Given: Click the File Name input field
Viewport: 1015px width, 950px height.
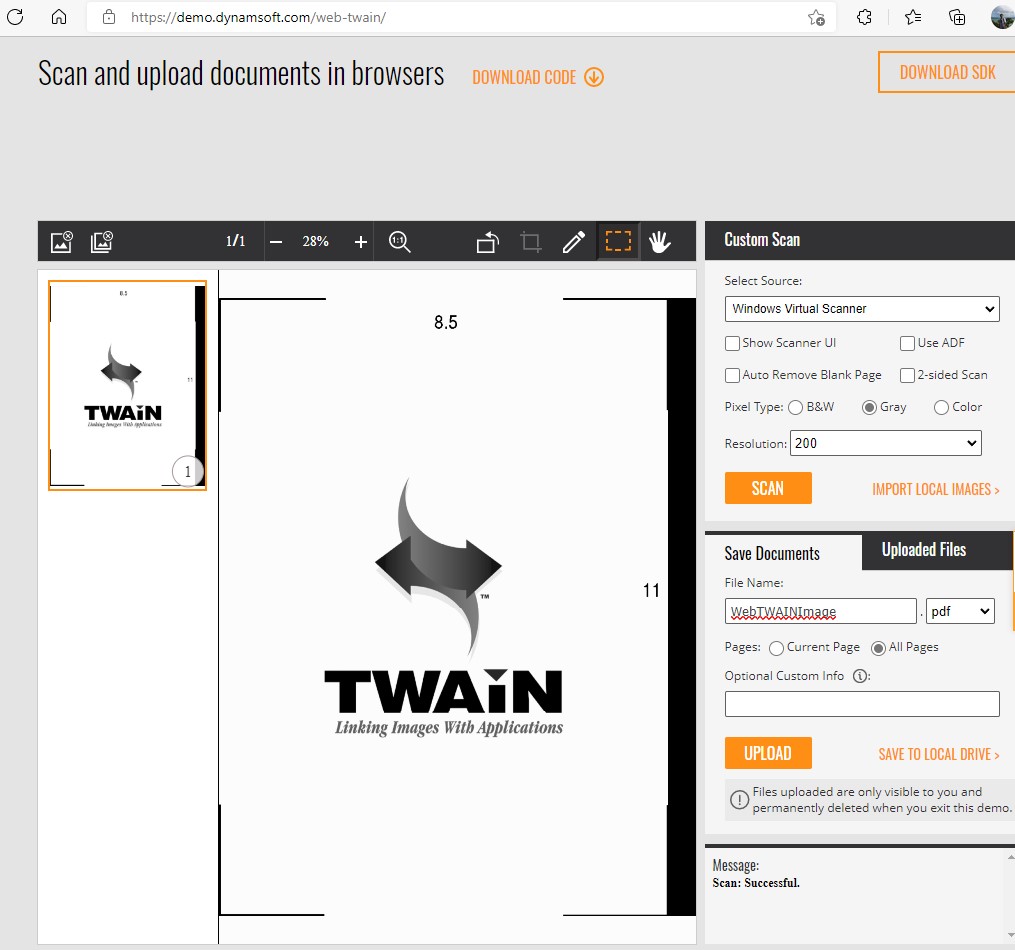Looking at the screenshot, I should [820, 611].
